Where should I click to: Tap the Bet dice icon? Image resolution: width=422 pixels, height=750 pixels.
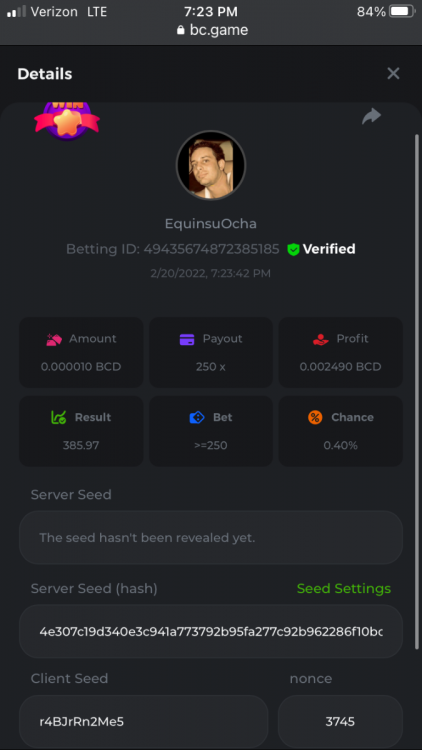pyautogui.click(x=197, y=418)
